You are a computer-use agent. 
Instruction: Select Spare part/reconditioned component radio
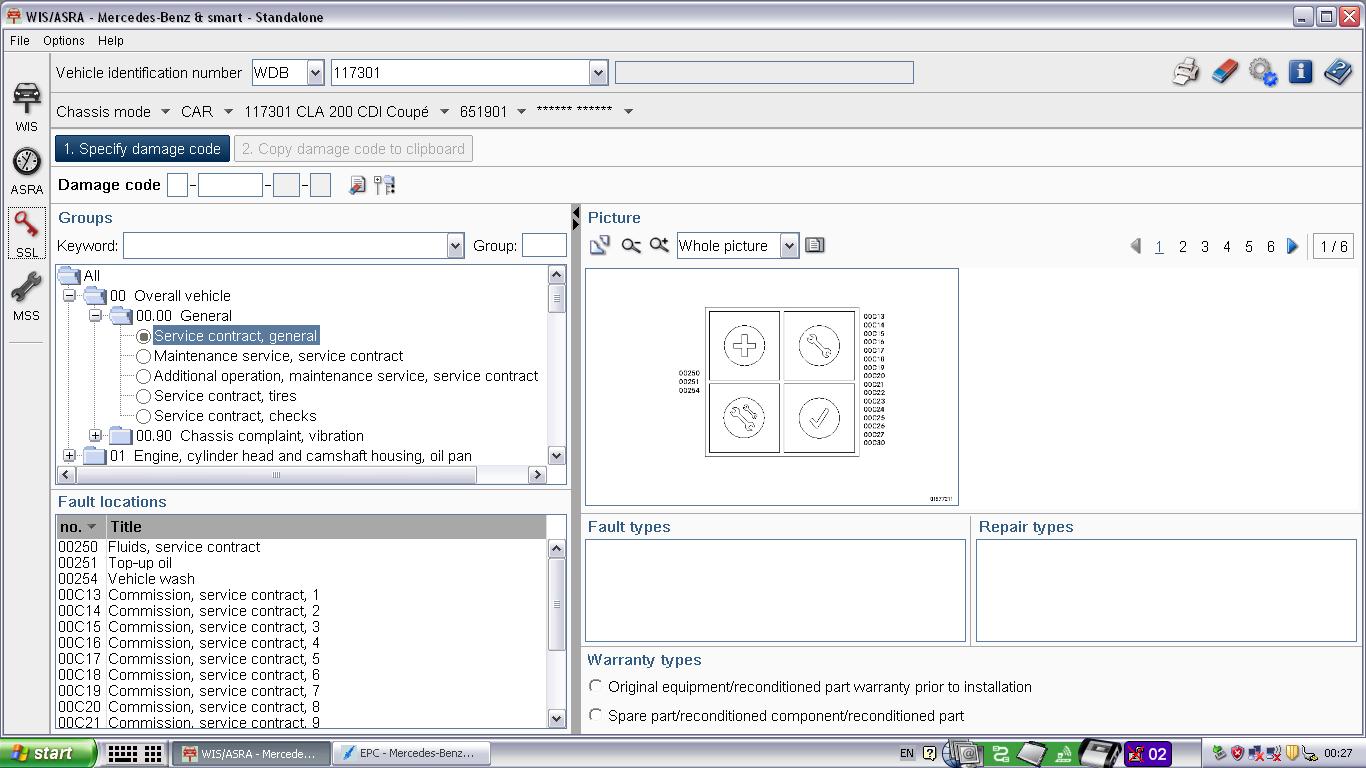(596, 715)
